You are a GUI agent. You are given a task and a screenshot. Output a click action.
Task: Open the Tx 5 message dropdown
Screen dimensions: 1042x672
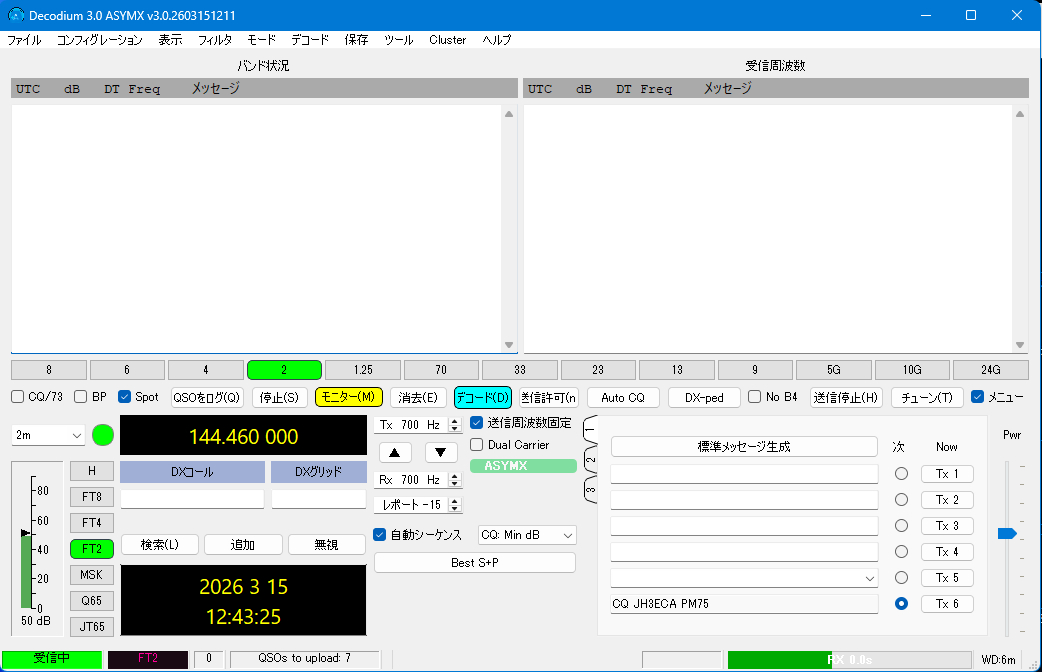(x=867, y=578)
